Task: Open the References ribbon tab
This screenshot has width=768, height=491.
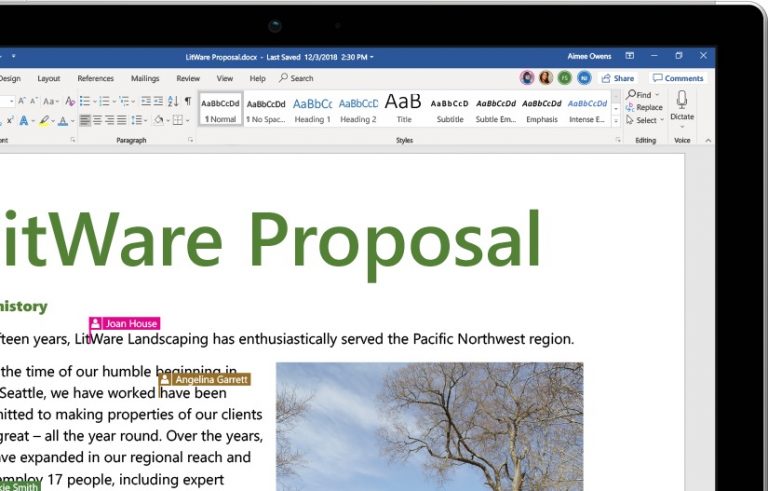Action: pos(96,78)
